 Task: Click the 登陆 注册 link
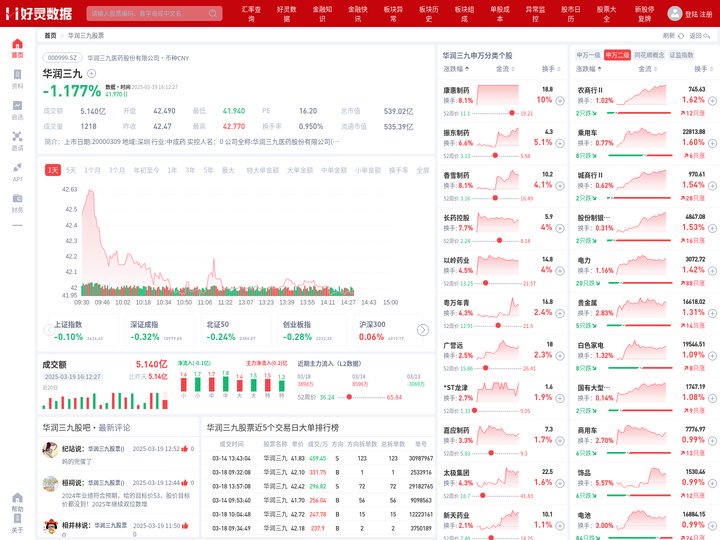point(698,14)
